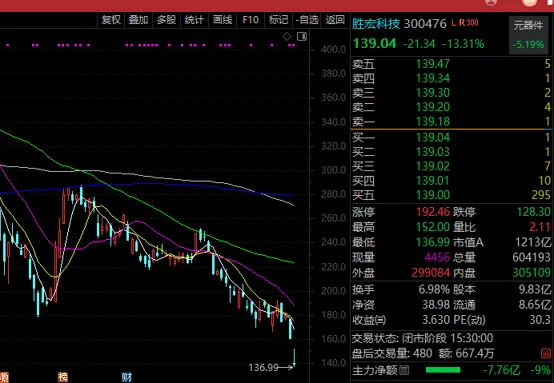
Task: Click the 5-buy order size 295
Action: click(x=541, y=195)
